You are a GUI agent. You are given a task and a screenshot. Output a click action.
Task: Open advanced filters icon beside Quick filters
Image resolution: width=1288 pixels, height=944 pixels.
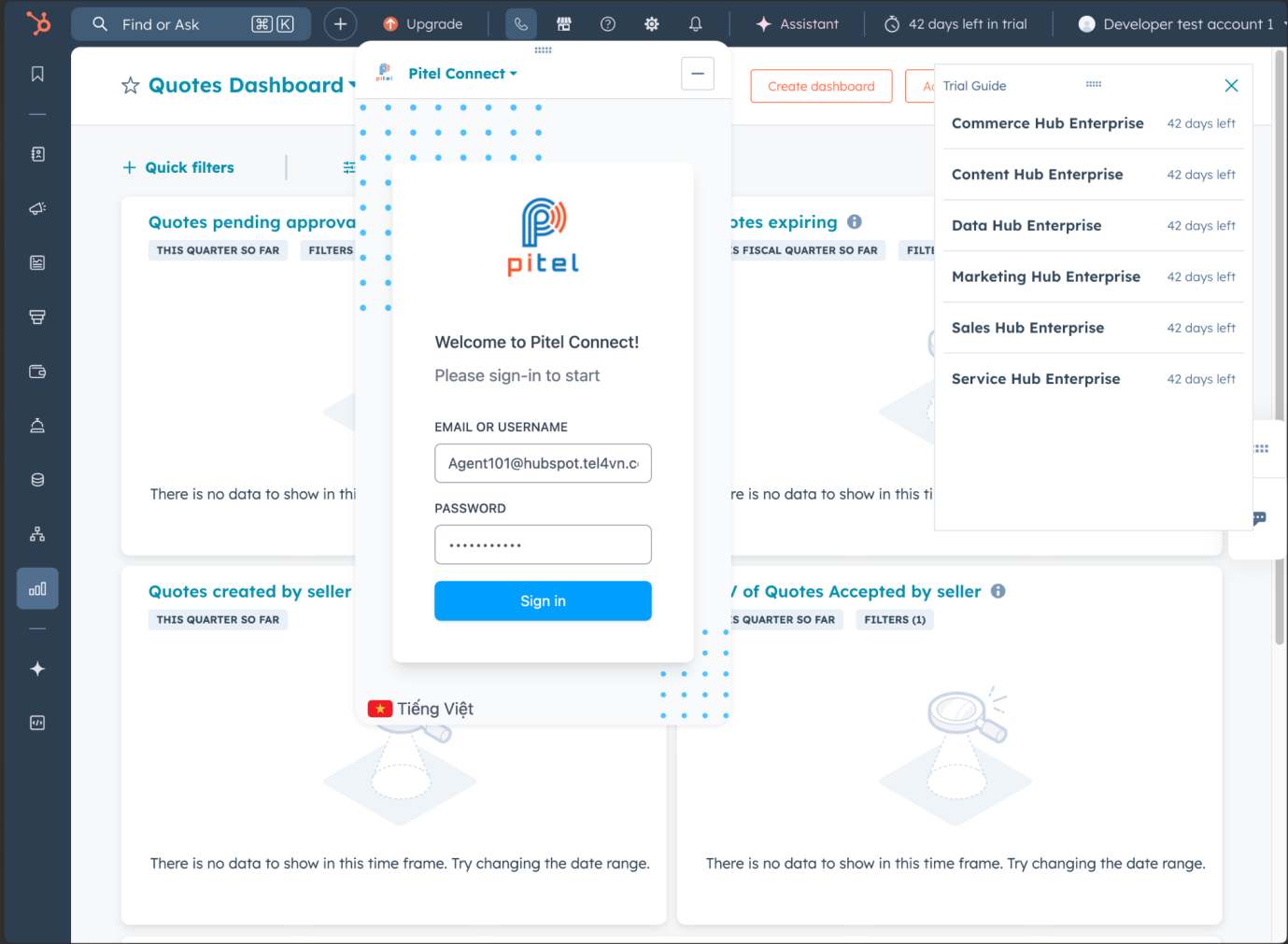tap(349, 167)
